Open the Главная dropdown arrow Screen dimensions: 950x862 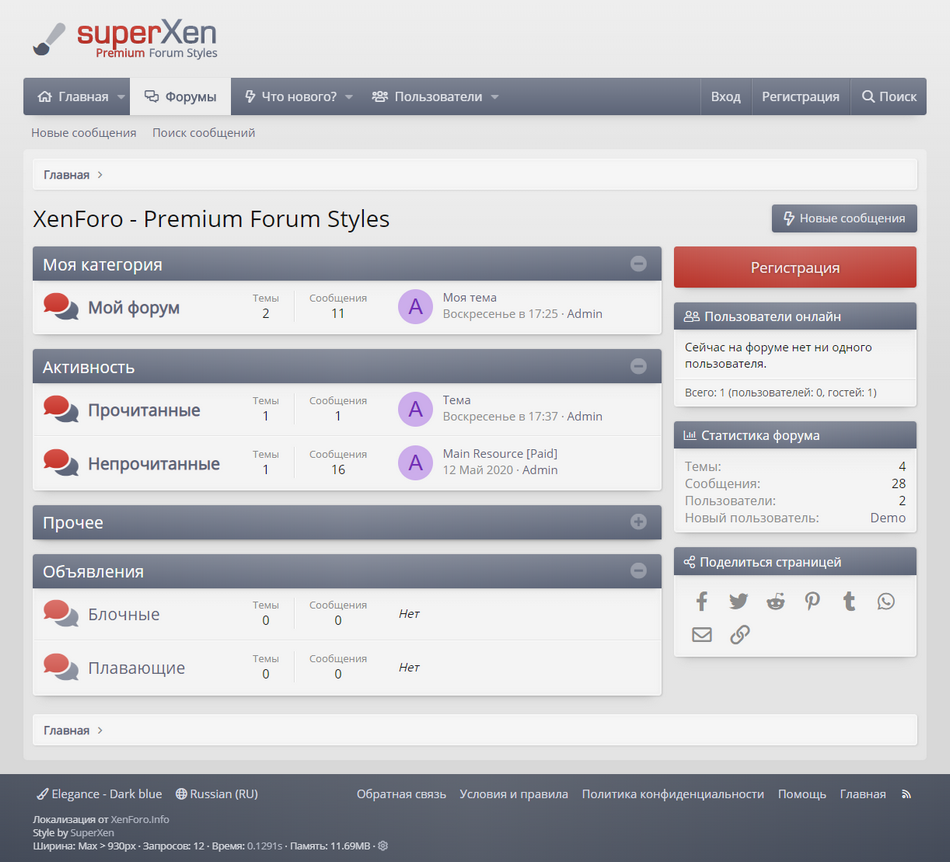tap(121, 97)
